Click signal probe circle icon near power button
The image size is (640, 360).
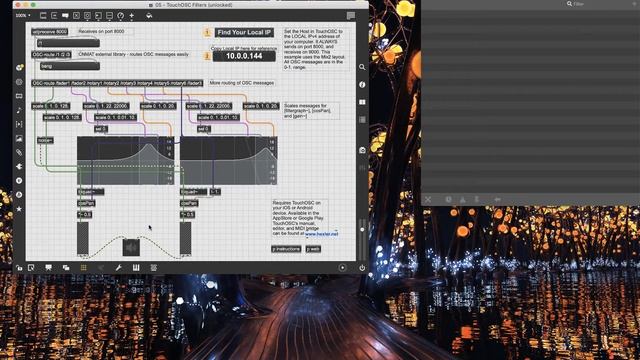[x=342, y=268]
